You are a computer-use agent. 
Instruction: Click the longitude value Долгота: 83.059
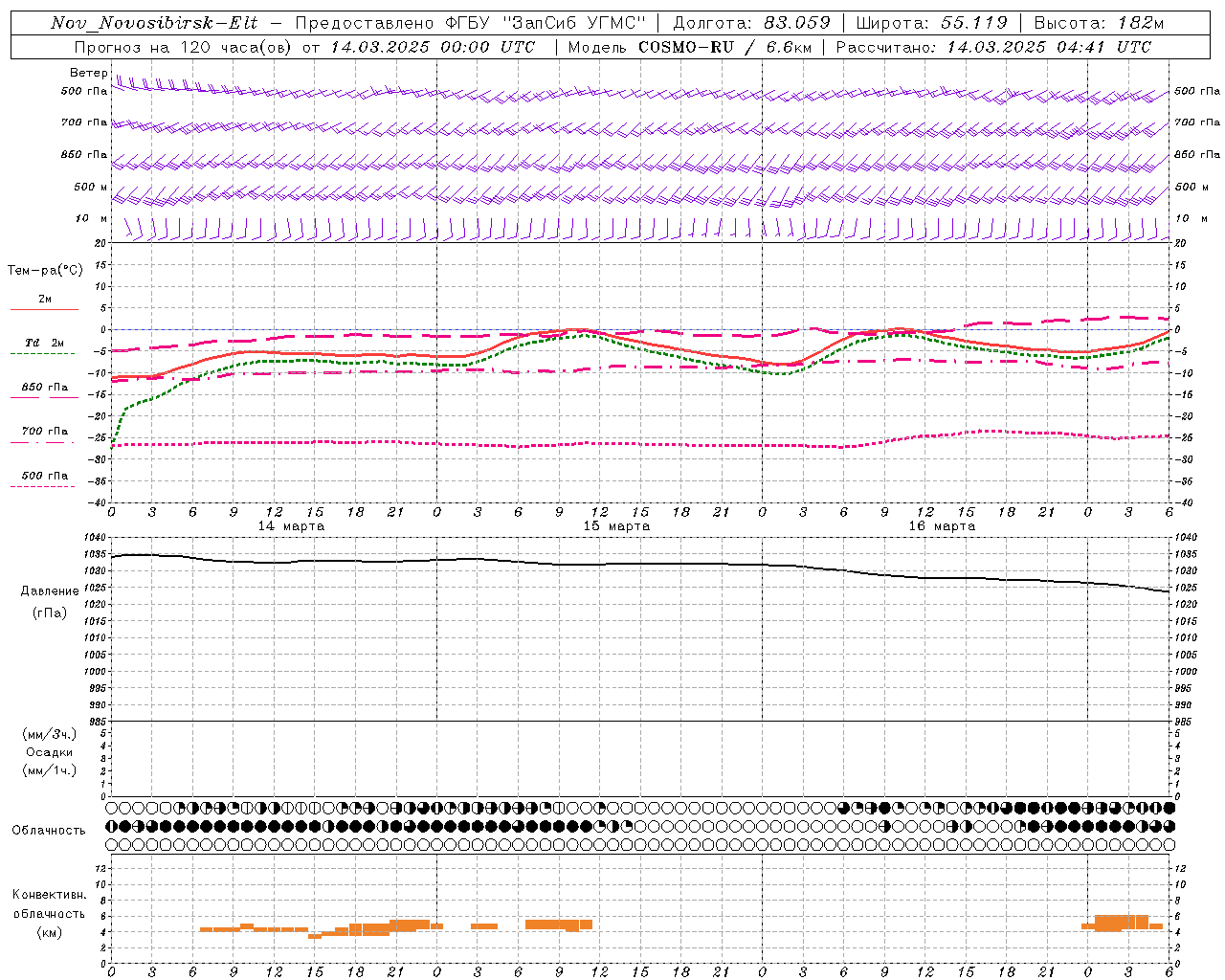tap(751, 23)
